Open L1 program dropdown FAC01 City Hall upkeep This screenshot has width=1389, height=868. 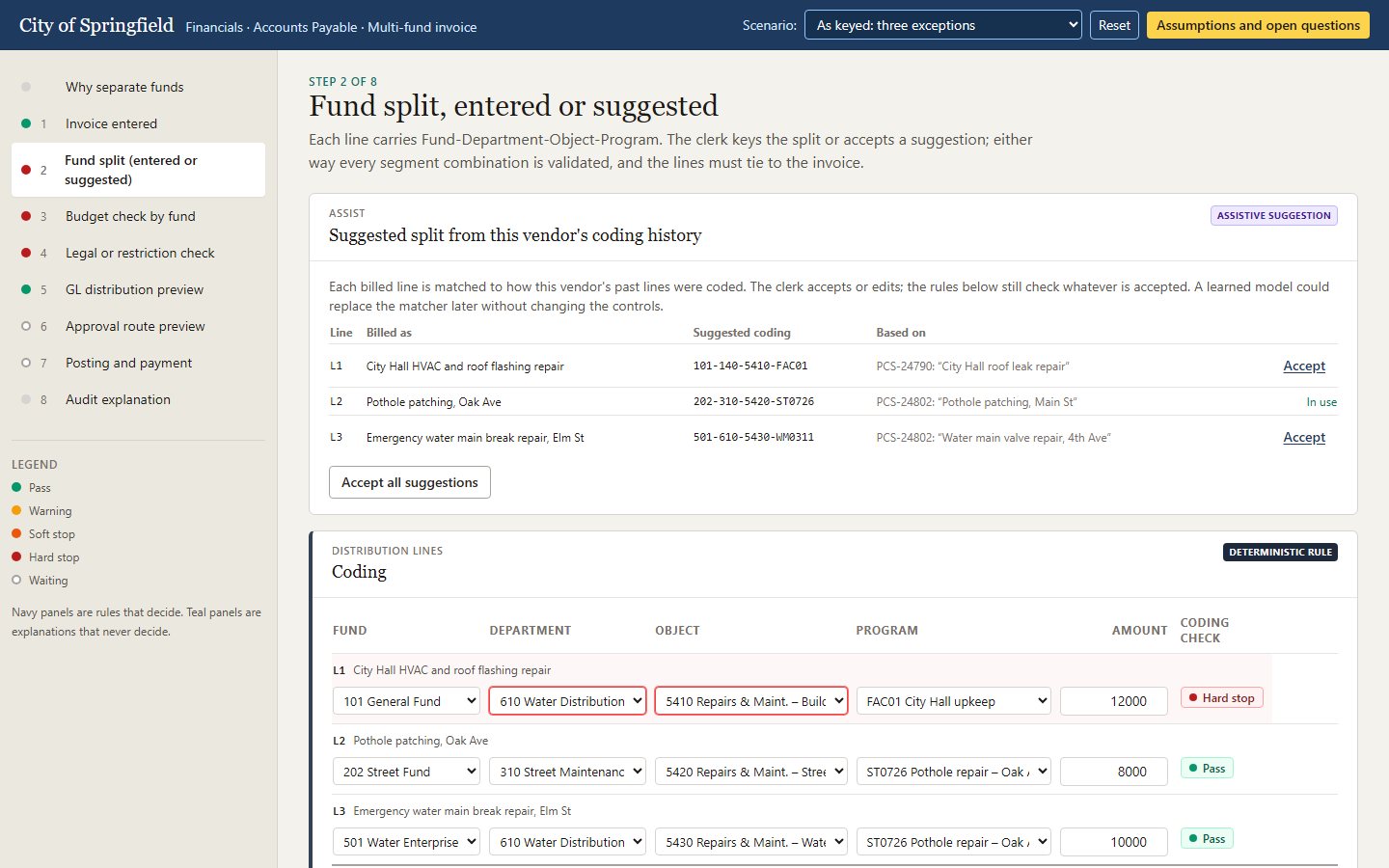pos(953,701)
